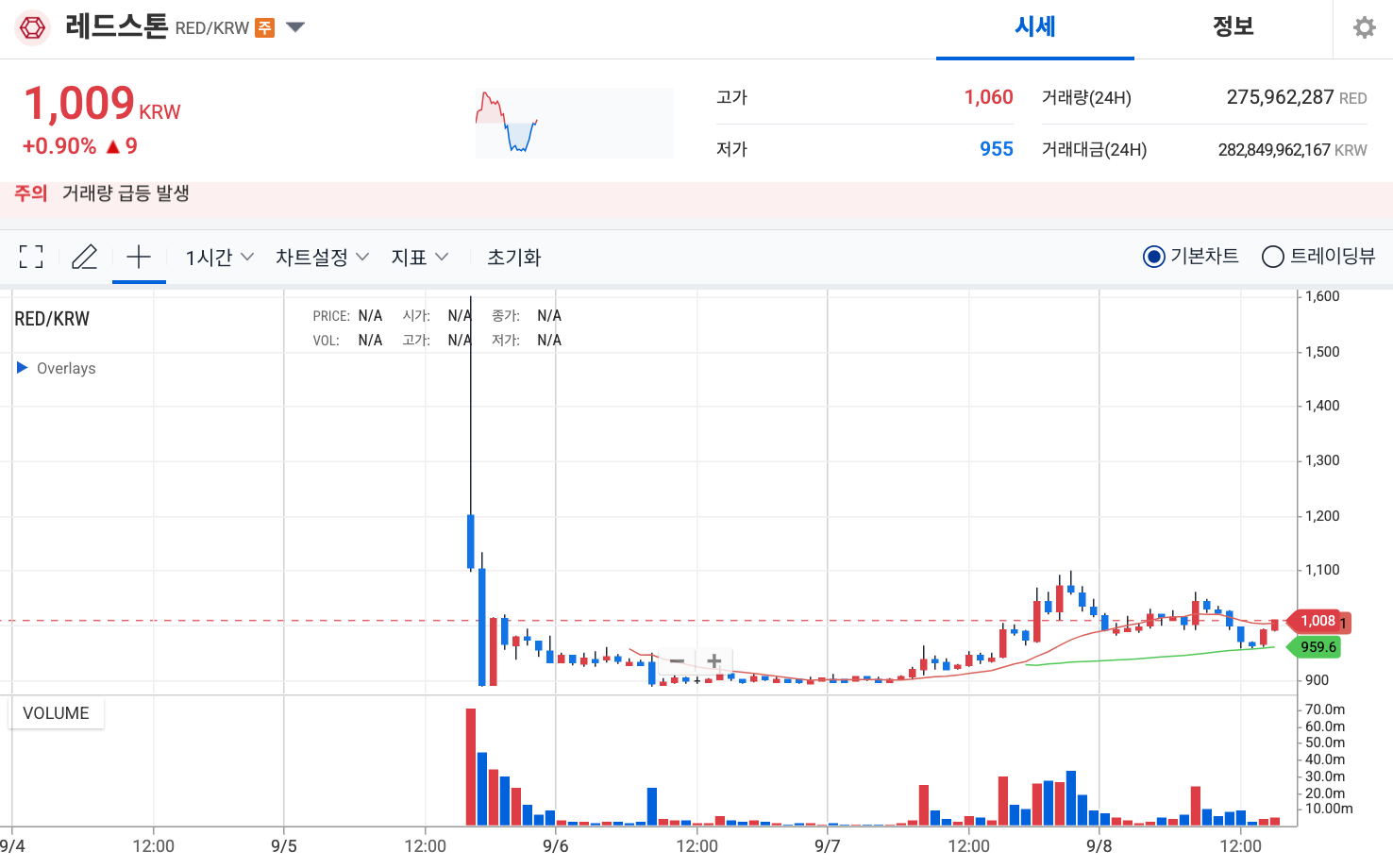Screen dimensions: 1393x868
Task: Open the 지표 indicators menu
Action: pyautogui.click(x=419, y=256)
